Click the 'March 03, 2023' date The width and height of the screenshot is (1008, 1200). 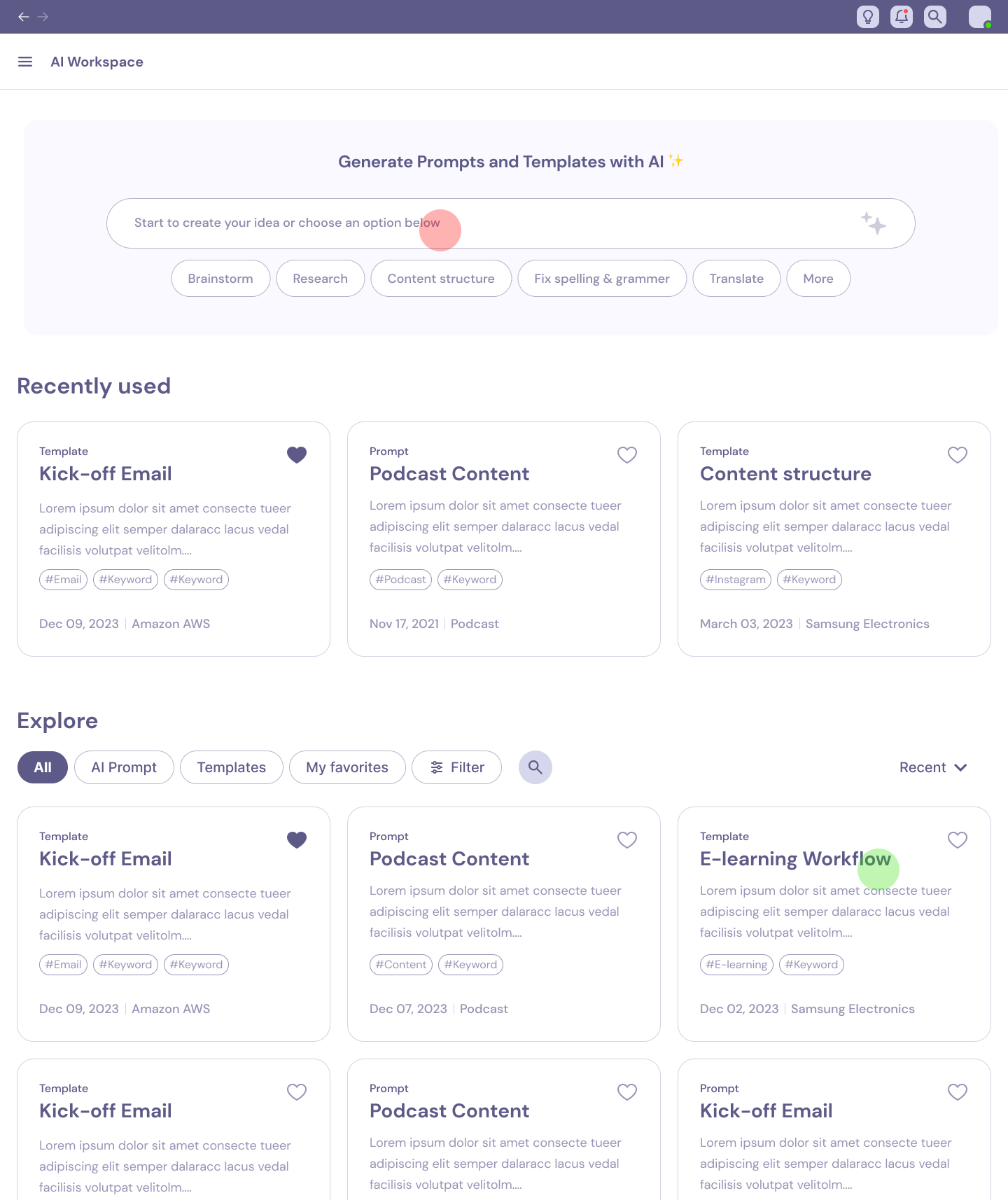tap(746, 624)
